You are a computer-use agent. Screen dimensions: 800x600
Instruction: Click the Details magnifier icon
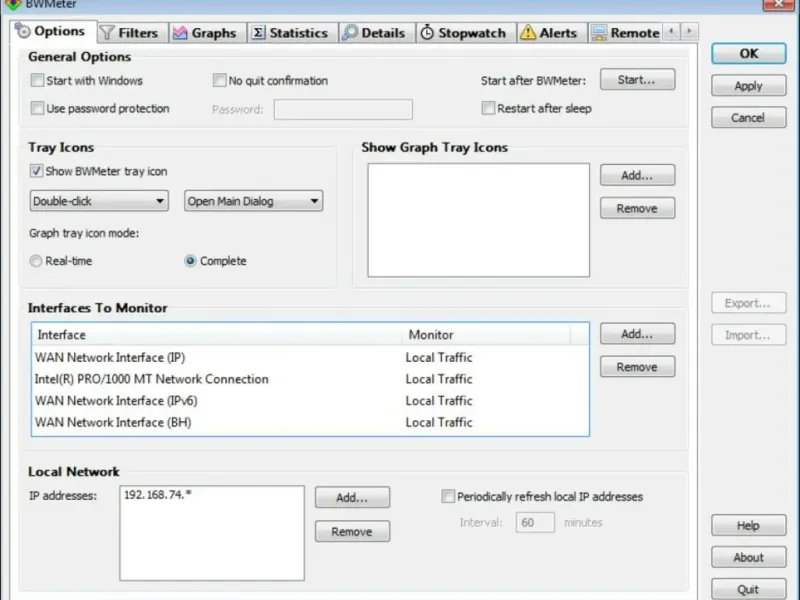(349, 33)
